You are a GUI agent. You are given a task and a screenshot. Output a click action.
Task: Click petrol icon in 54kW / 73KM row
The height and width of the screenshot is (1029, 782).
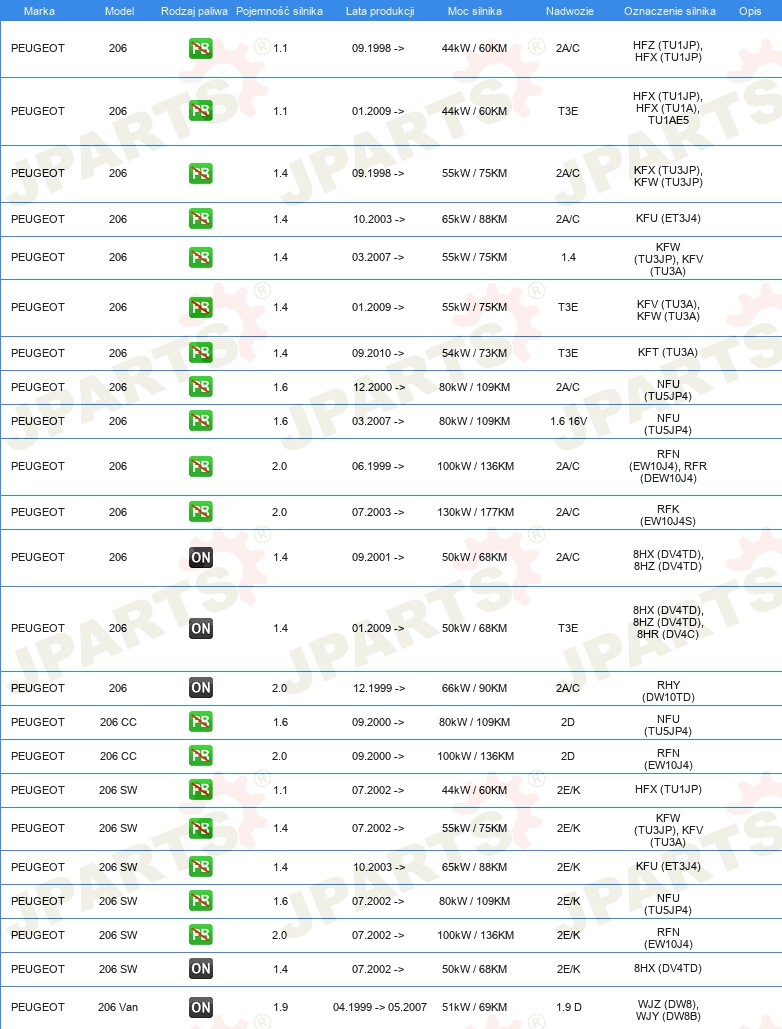coord(201,353)
